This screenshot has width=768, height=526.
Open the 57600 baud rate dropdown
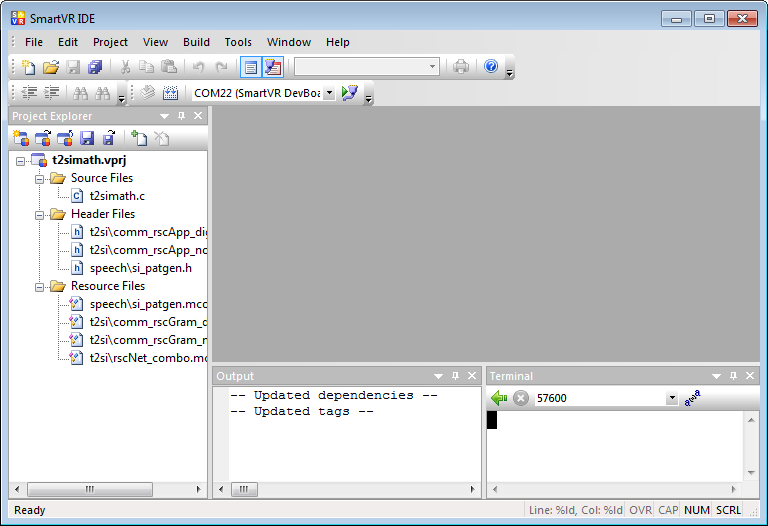[672, 398]
